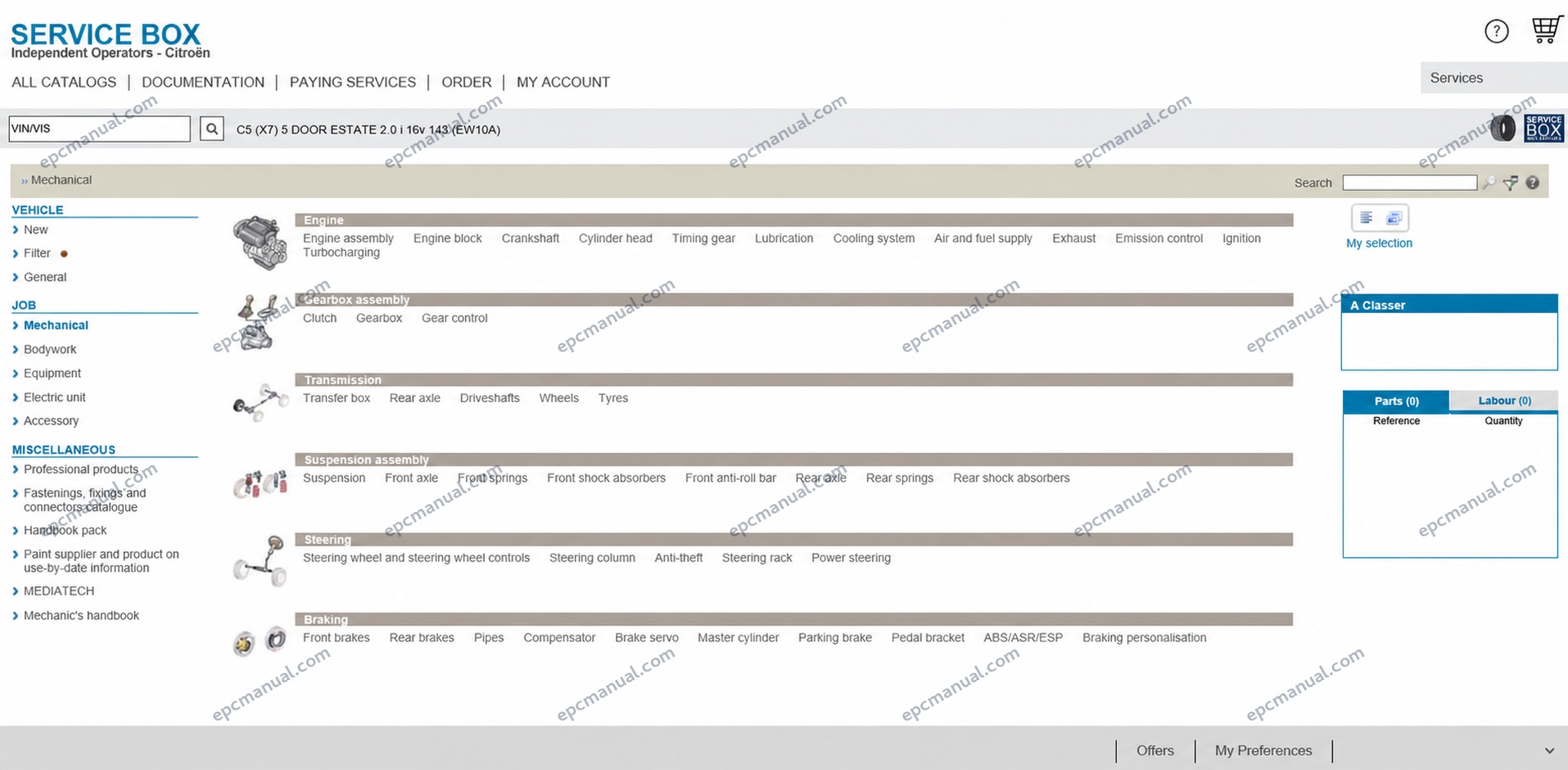Open the Services panel
This screenshot has width=1568, height=770.
(x=1493, y=78)
